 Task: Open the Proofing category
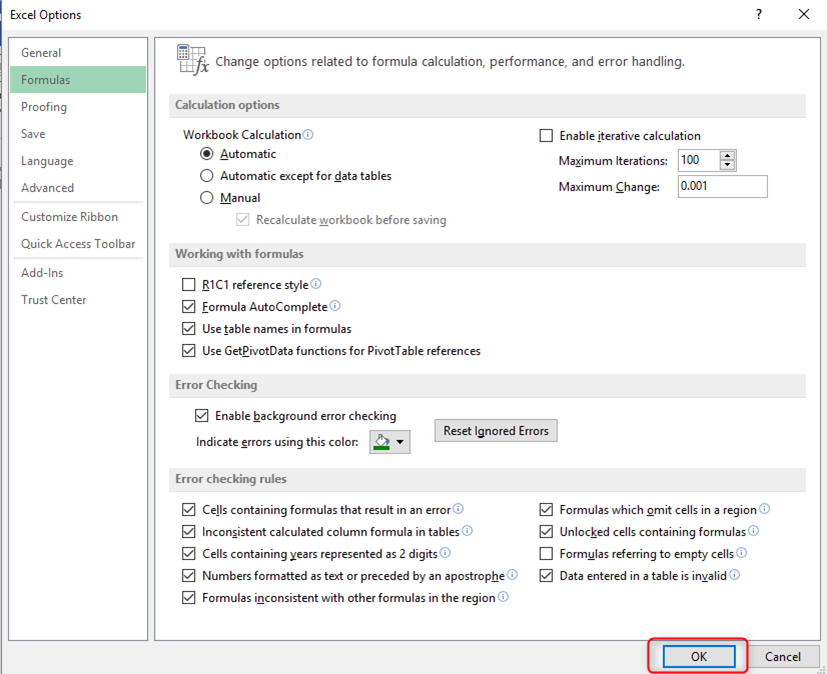point(78,107)
